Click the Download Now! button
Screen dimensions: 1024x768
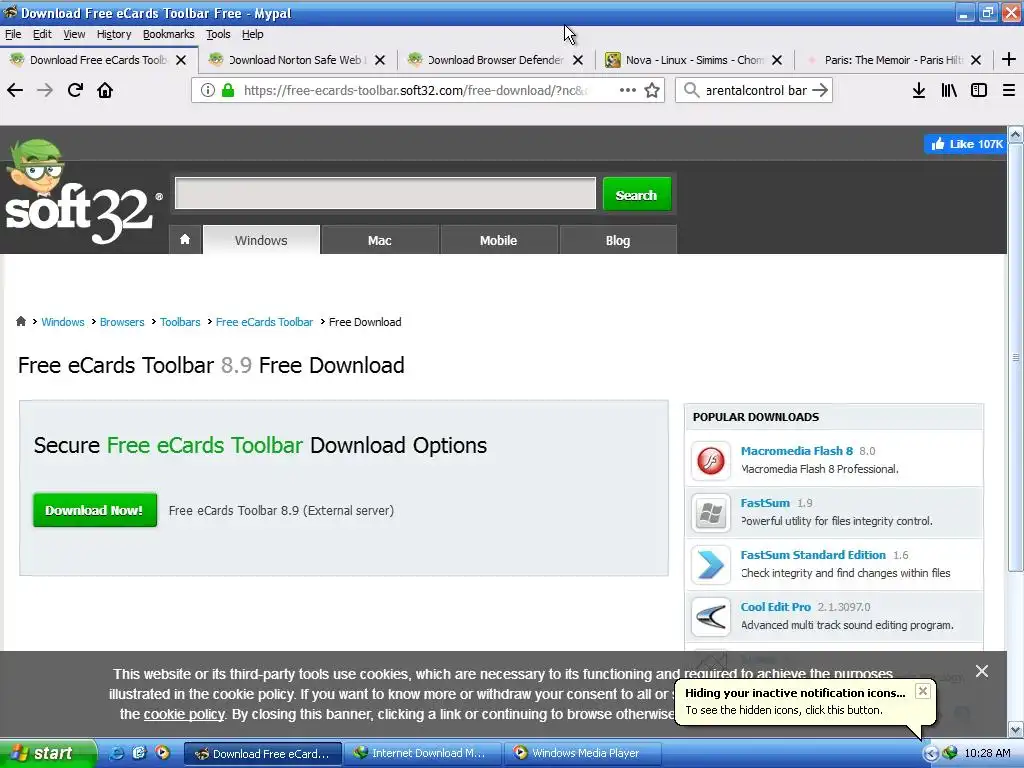pyautogui.click(x=95, y=510)
